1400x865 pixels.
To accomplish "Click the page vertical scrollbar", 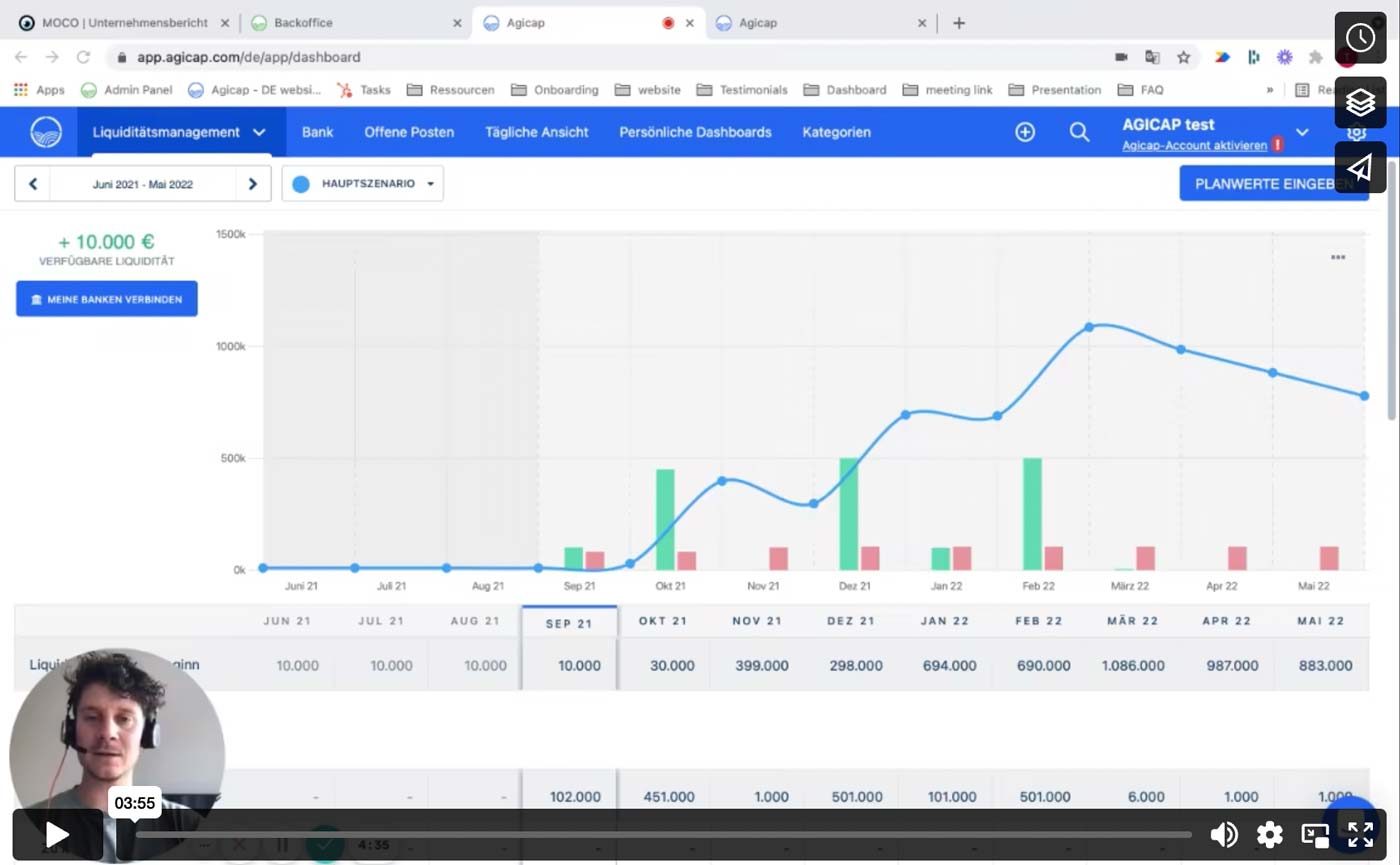I will [x=1392, y=290].
